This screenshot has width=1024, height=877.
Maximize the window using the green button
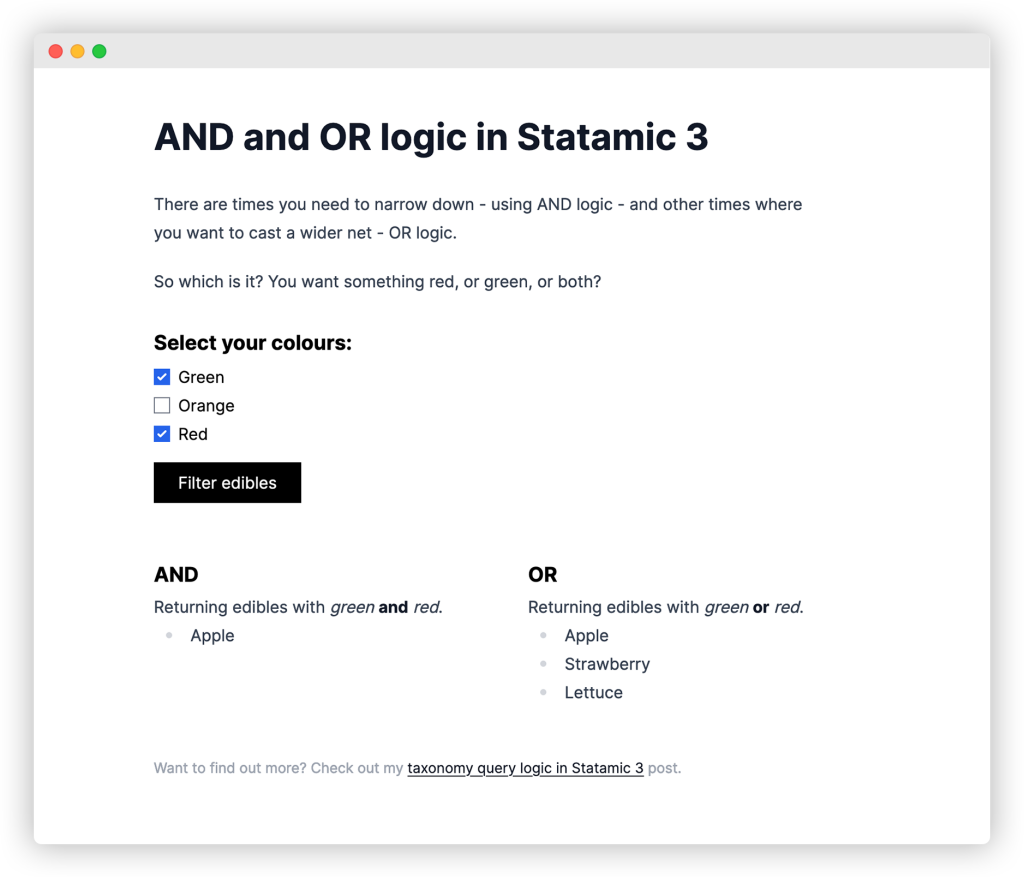99,51
